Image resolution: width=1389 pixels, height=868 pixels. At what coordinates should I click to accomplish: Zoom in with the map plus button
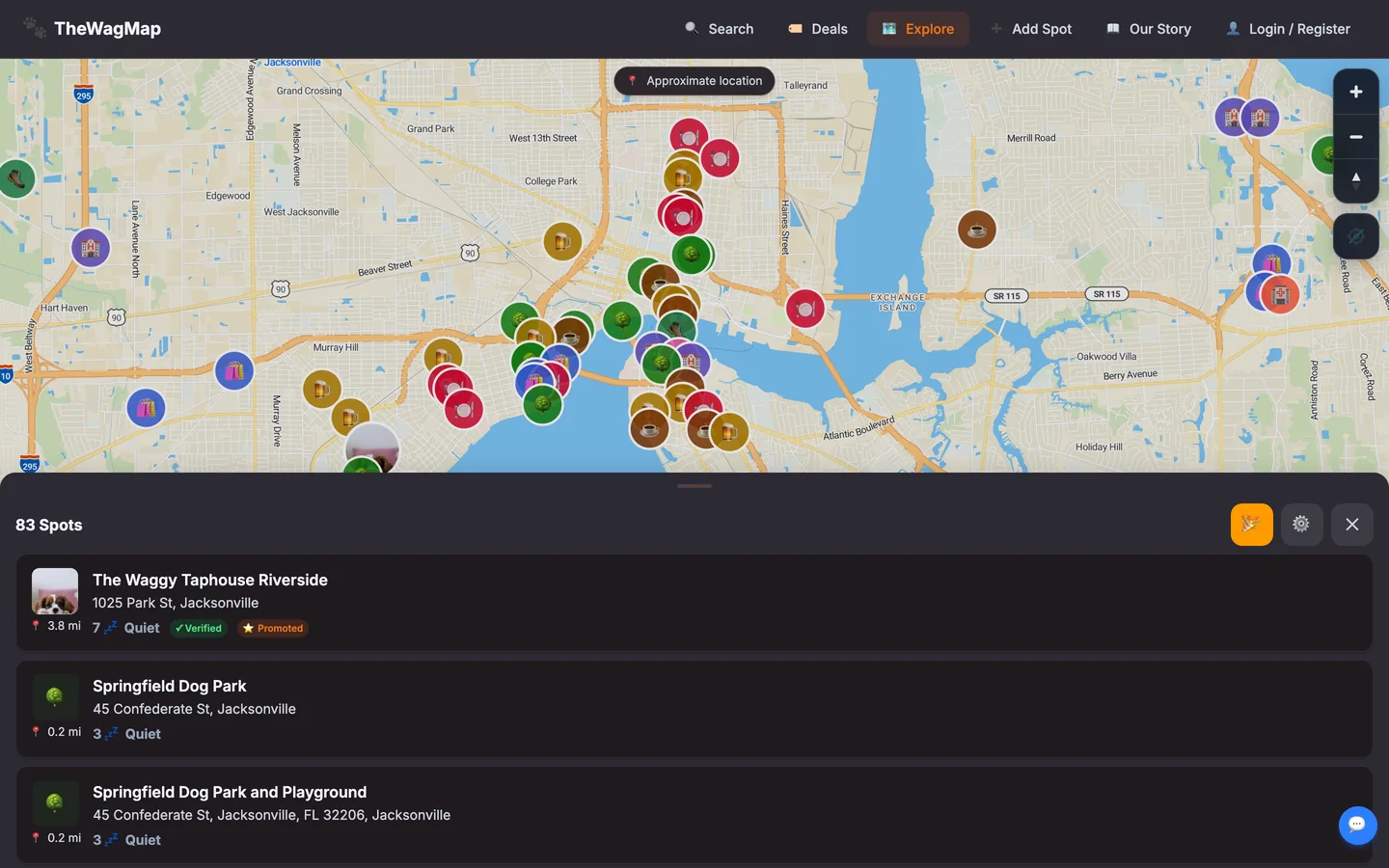pyautogui.click(x=1355, y=92)
